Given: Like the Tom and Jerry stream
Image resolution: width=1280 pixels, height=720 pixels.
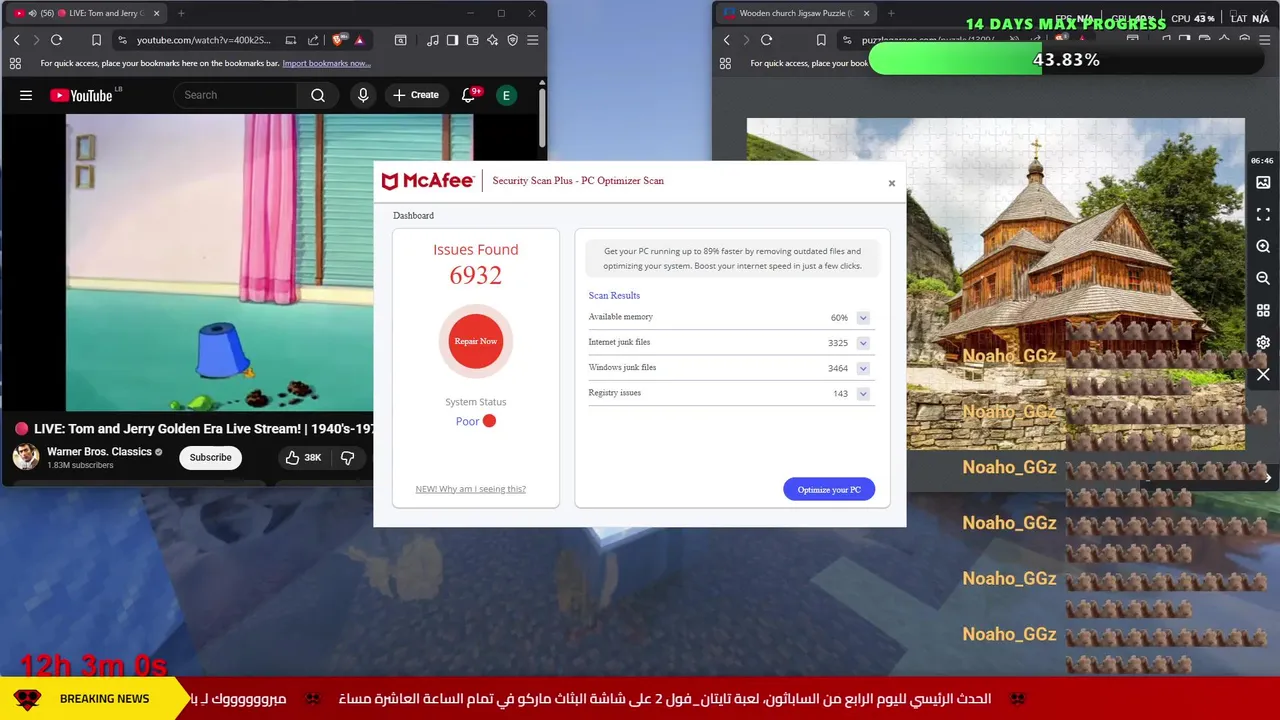Looking at the screenshot, I should pos(303,457).
